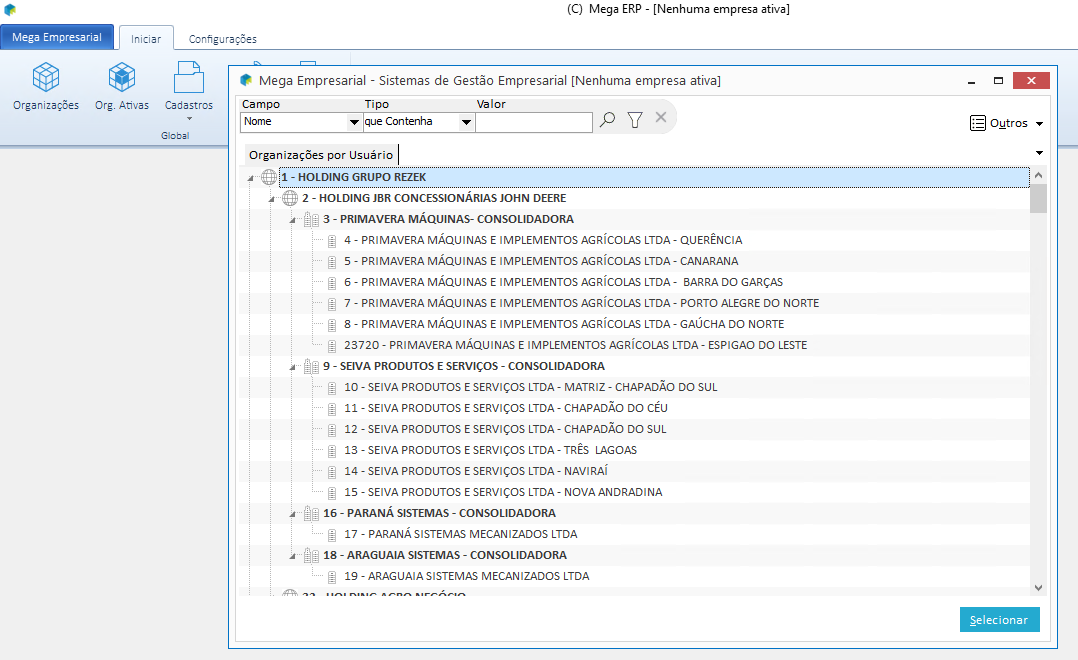Click the icon beside 23720 - ESPIGAO DO LESTE

[332, 346]
